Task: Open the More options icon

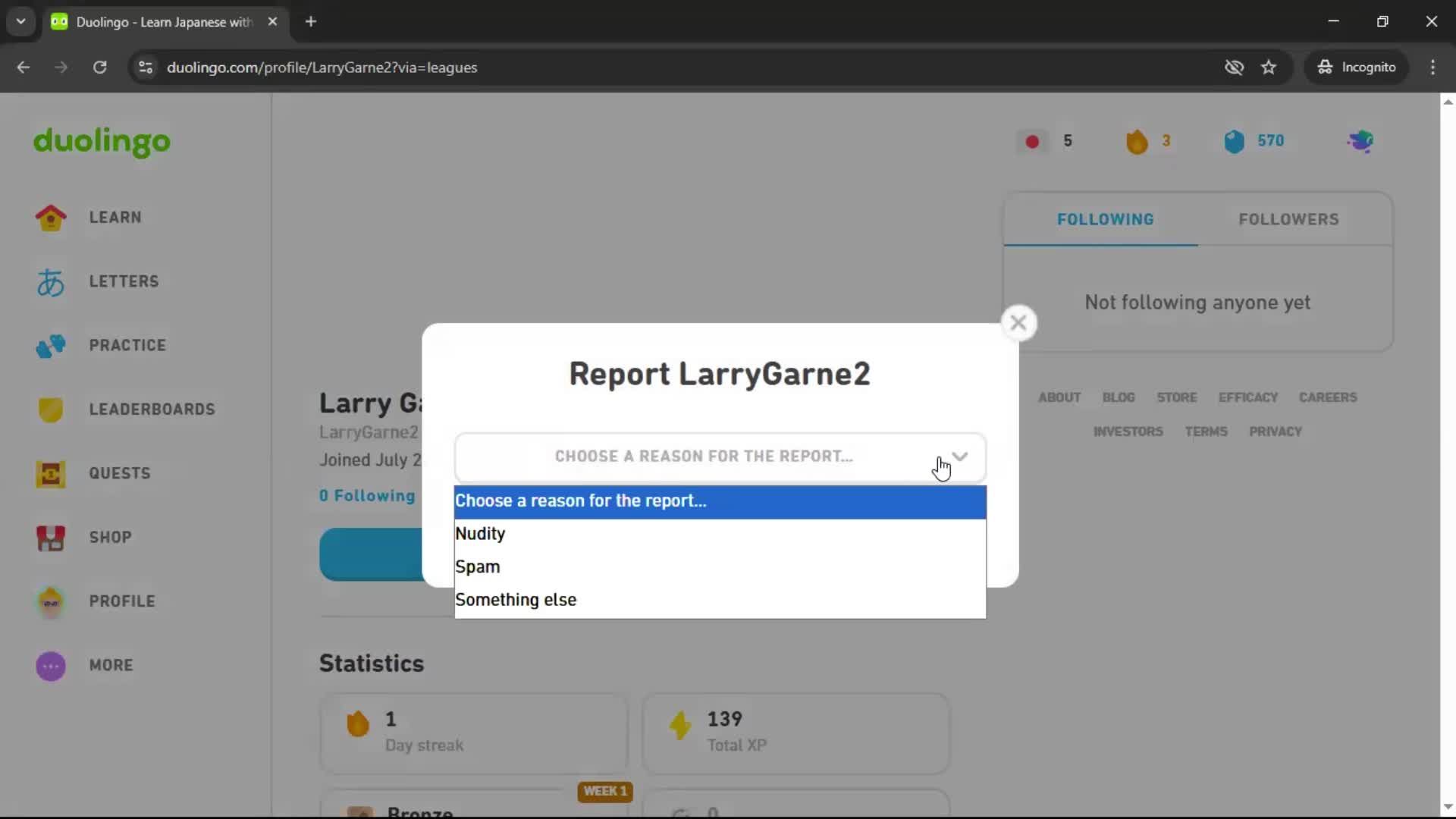Action: (49, 666)
